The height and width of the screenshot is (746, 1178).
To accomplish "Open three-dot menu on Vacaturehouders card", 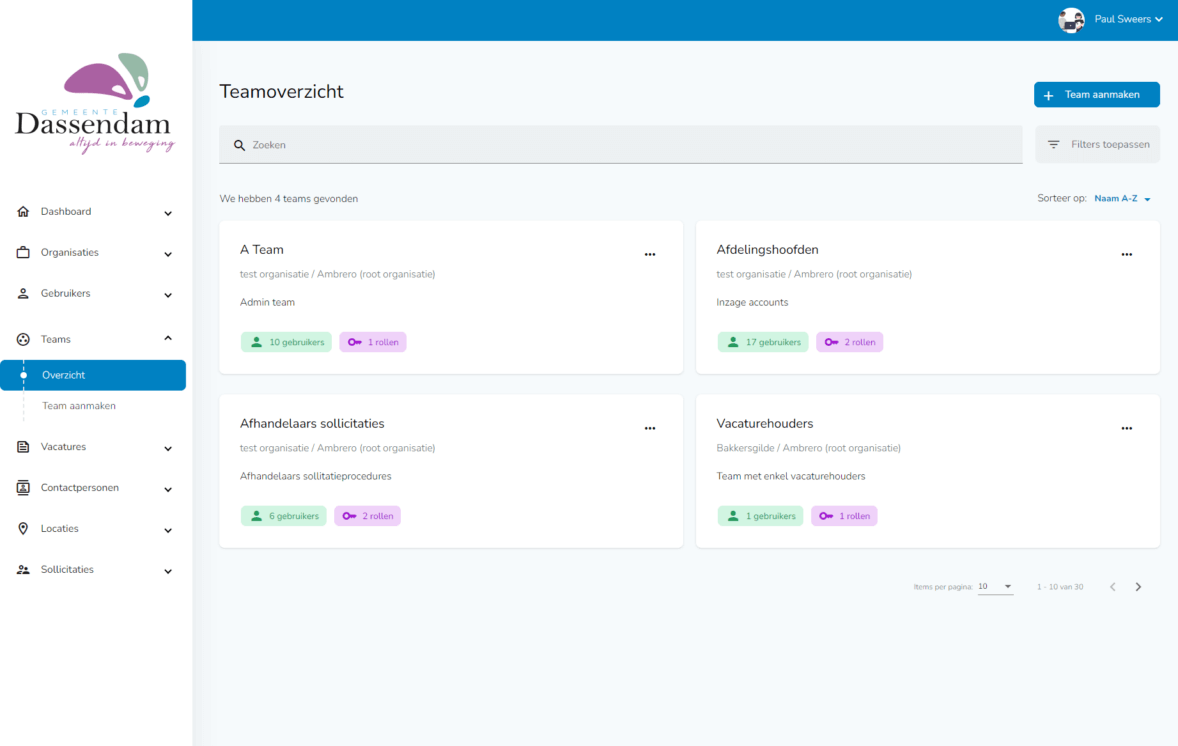I will coord(1126,429).
